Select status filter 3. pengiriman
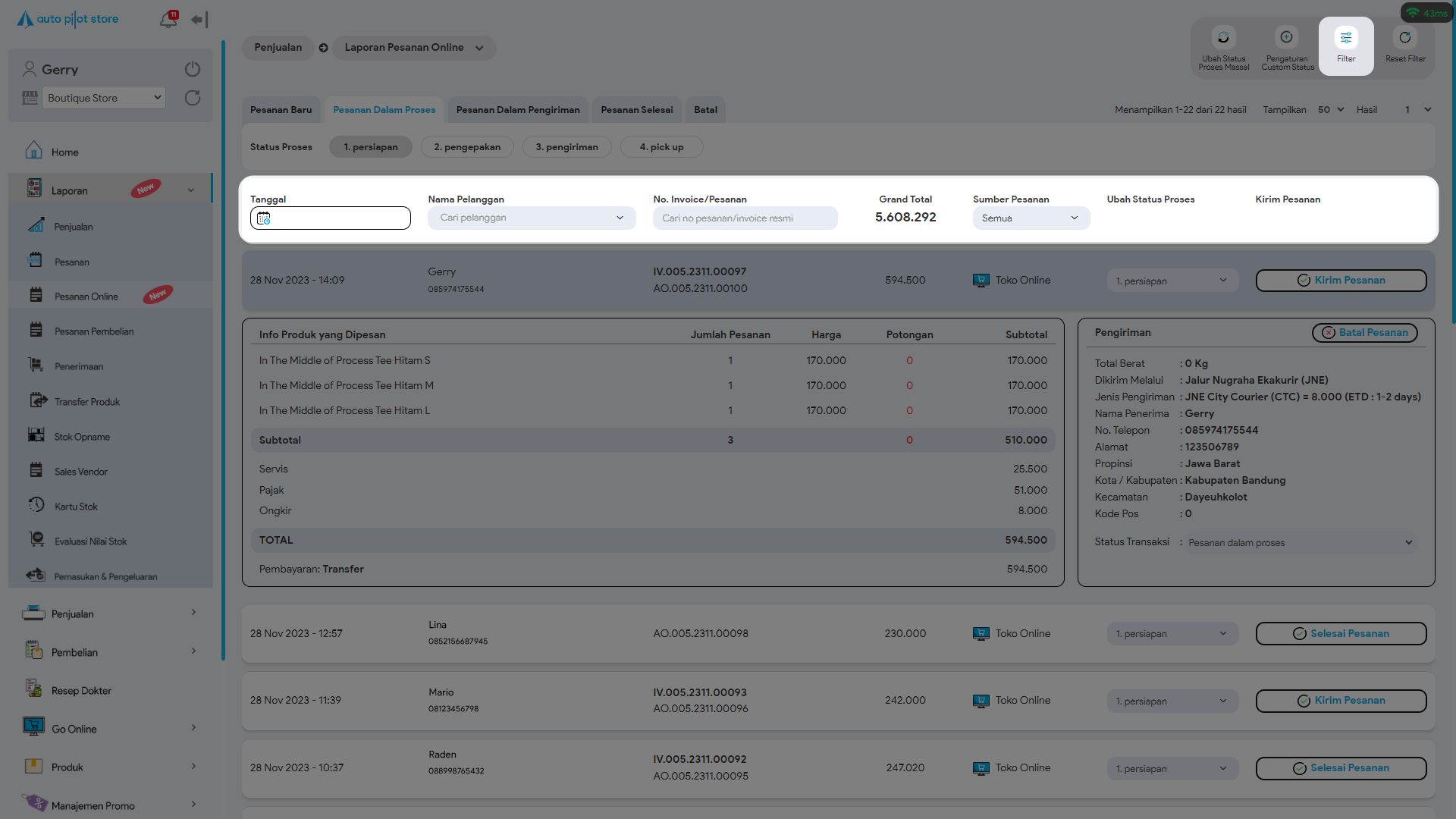The width and height of the screenshot is (1456, 819). [566, 147]
